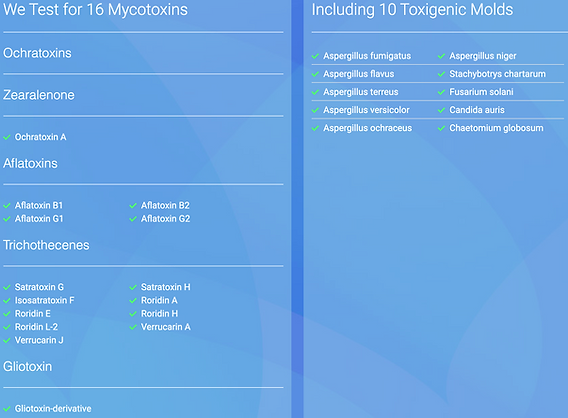
Task: Click the 'Verrucarin A' text
Action: pos(166,327)
